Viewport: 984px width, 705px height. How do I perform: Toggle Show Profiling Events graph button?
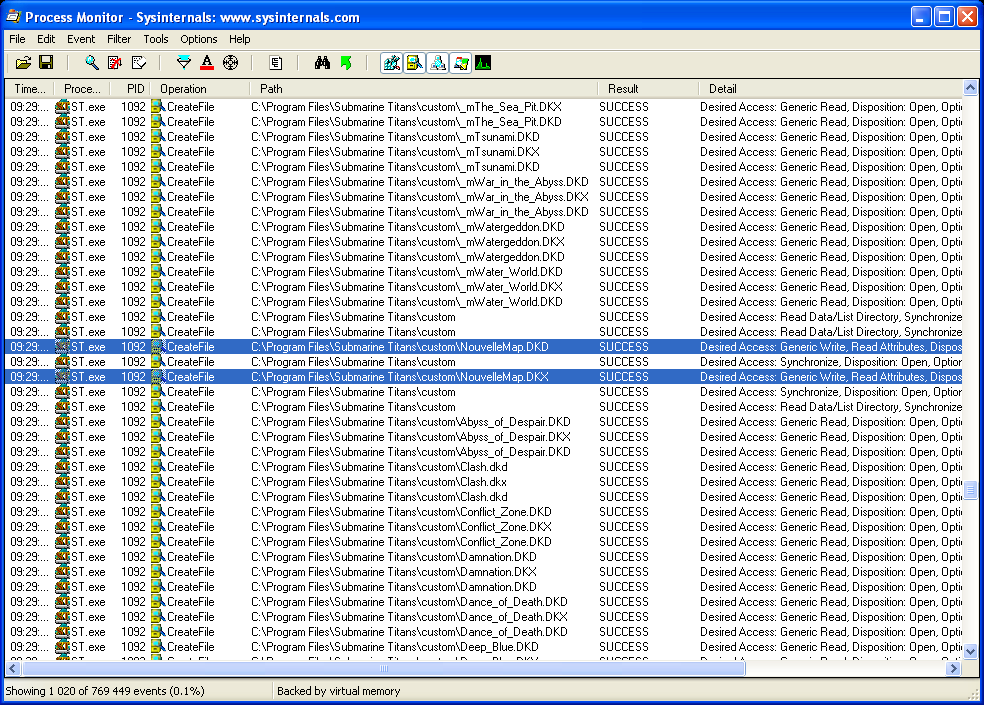pos(483,63)
